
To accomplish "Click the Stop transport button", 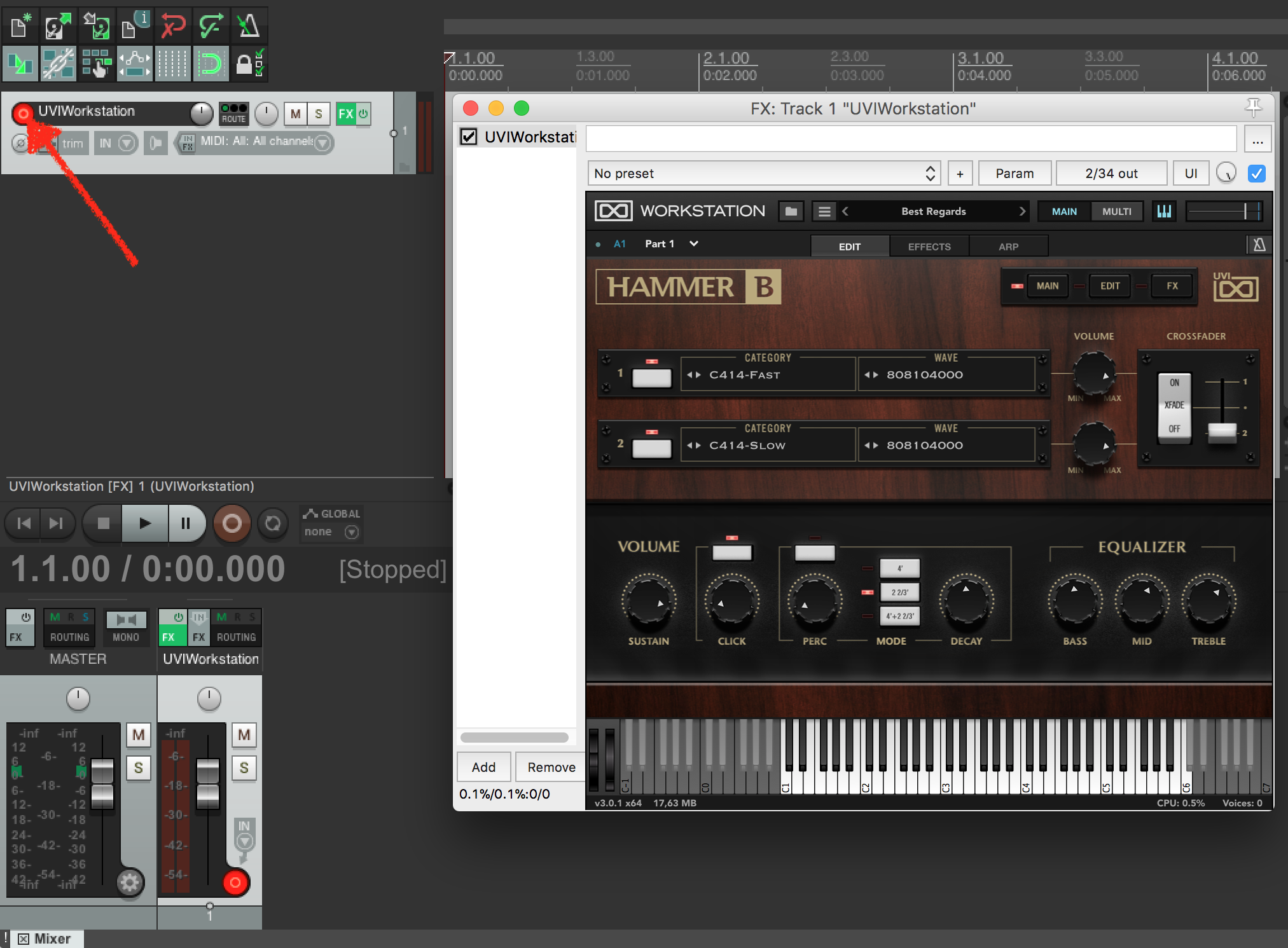I will pyautogui.click(x=103, y=523).
